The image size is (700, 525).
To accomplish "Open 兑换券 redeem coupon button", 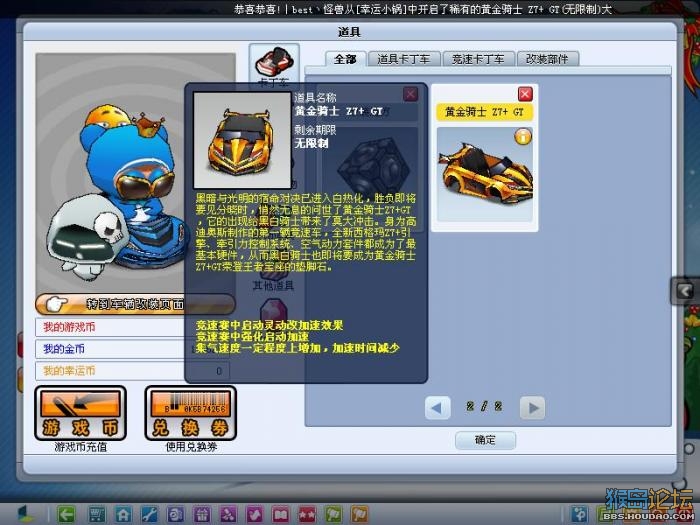I will point(191,413).
